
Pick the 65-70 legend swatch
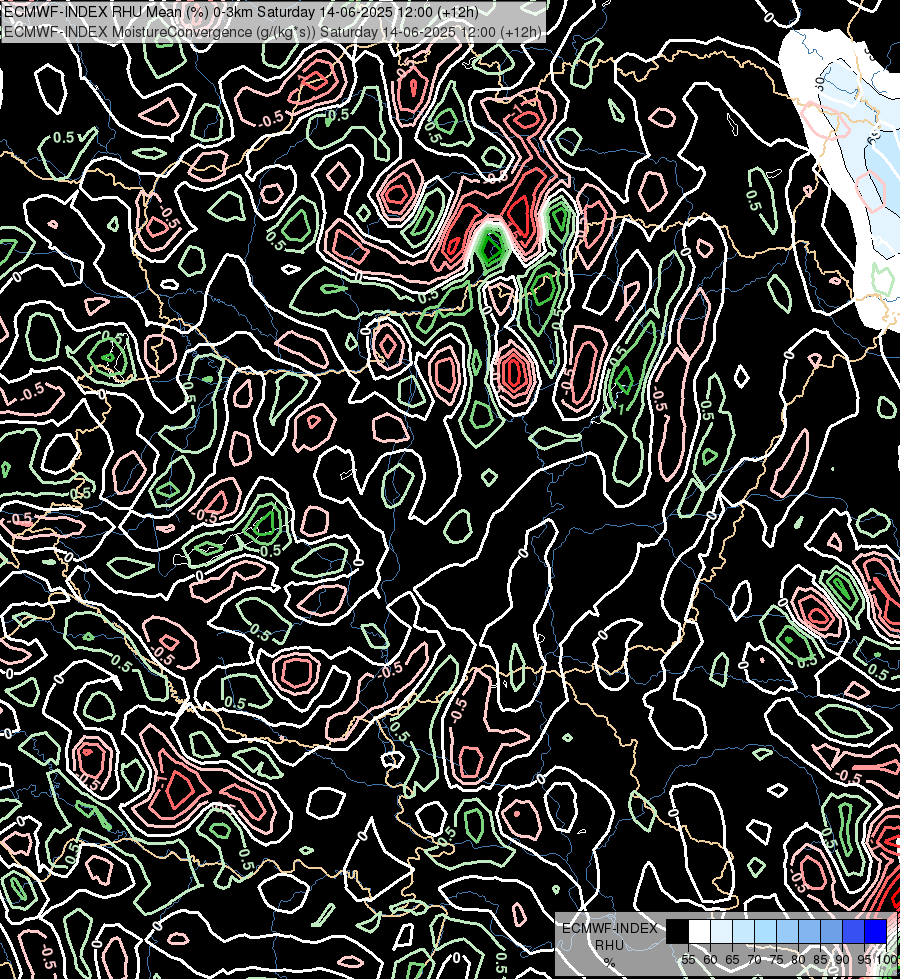(x=743, y=931)
